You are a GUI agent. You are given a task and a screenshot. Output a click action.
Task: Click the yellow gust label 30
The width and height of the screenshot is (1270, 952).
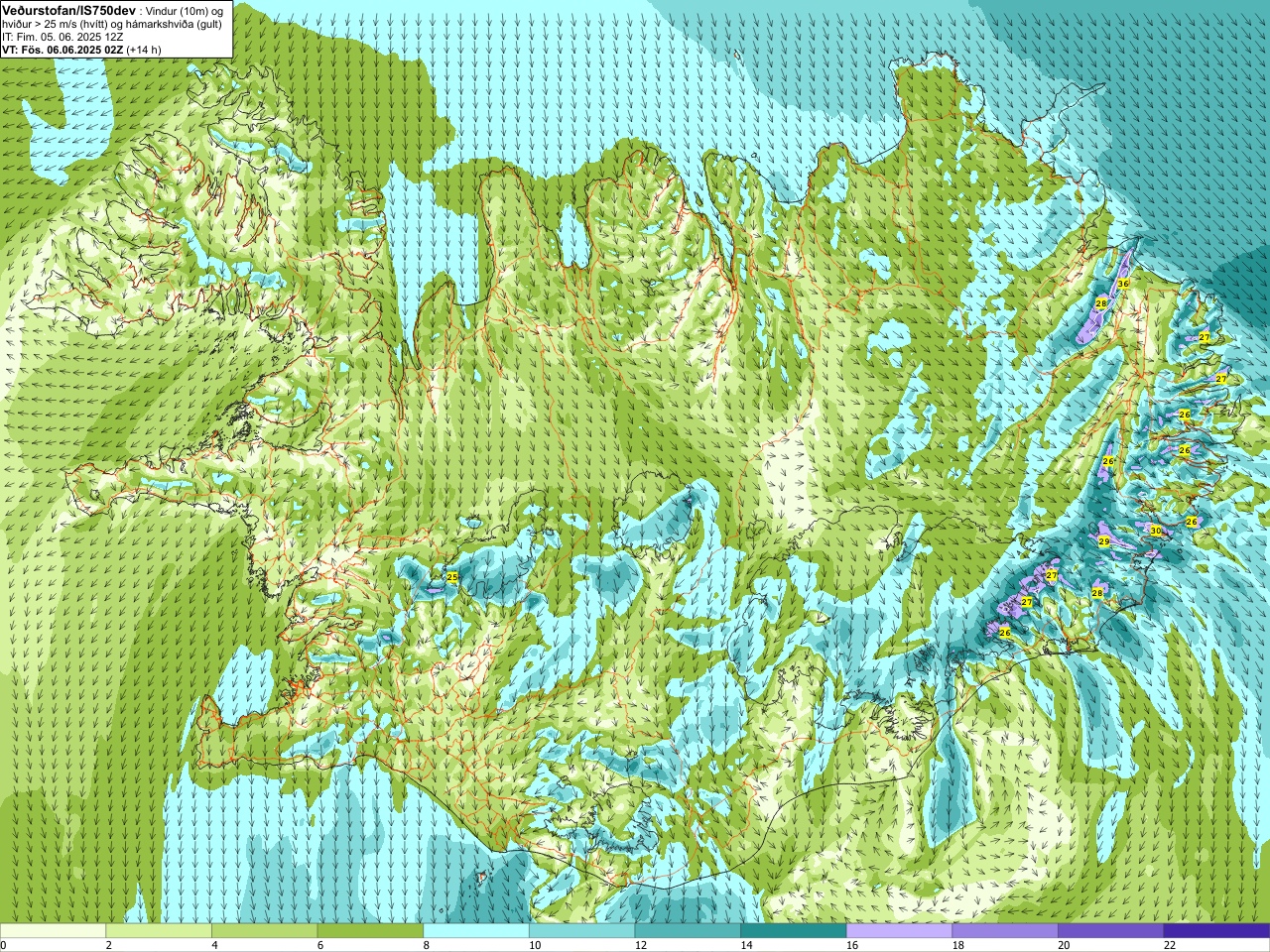(x=1155, y=531)
